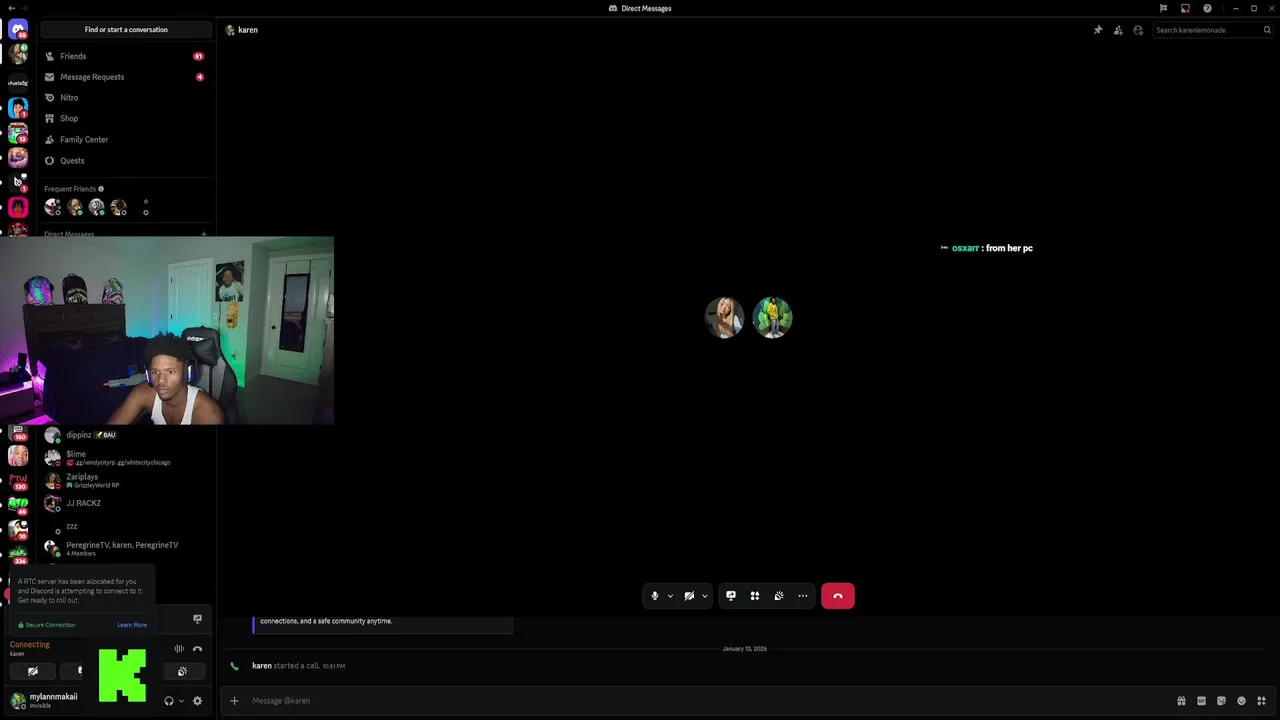Toggle deafen headphones icon
The height and width of the screenshot is (720, 1280).
click(169, 701)
